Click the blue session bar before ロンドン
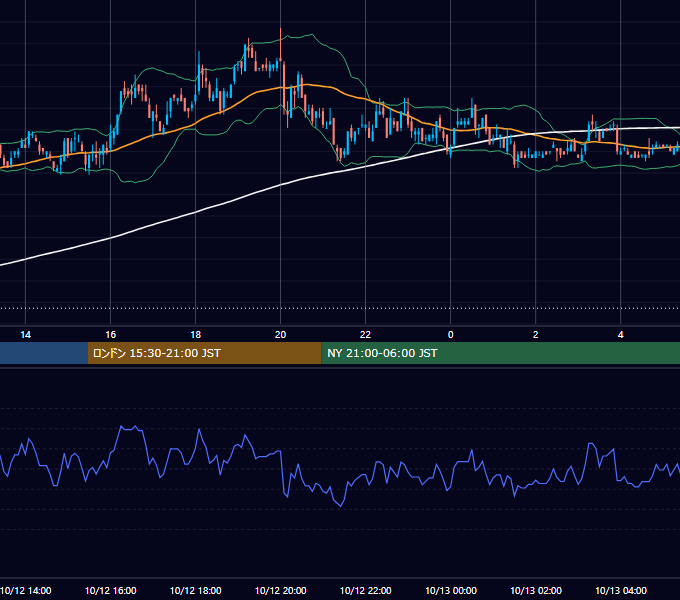The image size is (680, 600). 43,353
